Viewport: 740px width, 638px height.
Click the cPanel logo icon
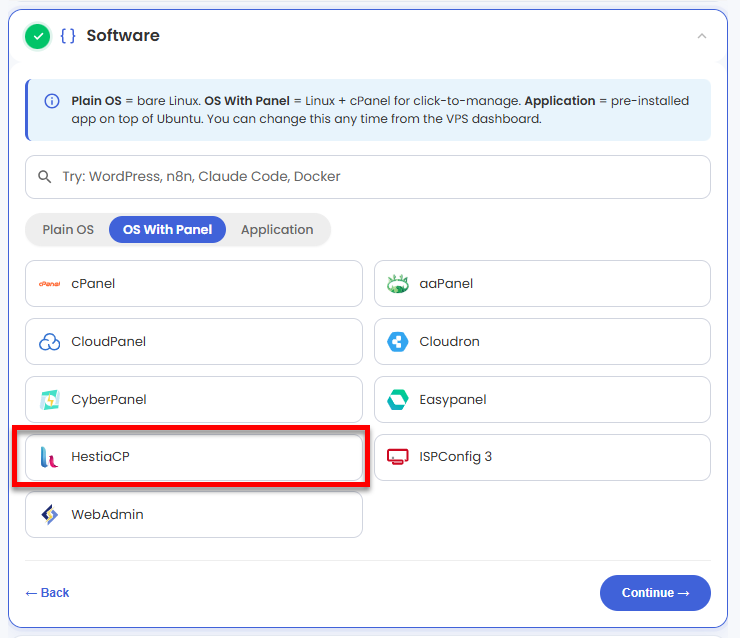pos(50,284)
